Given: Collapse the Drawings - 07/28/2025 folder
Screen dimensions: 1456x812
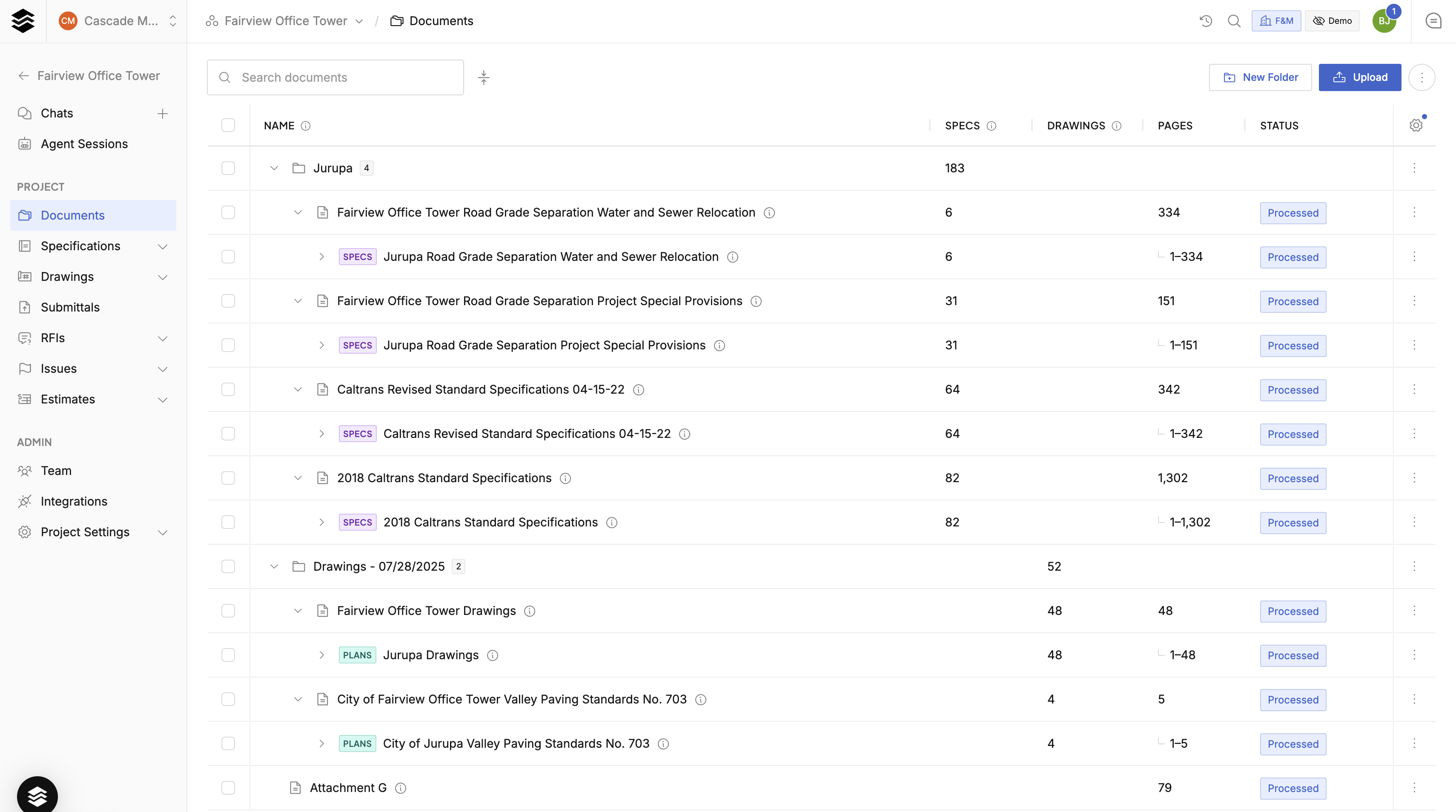Looking at the screenshot, I should 274,566.
